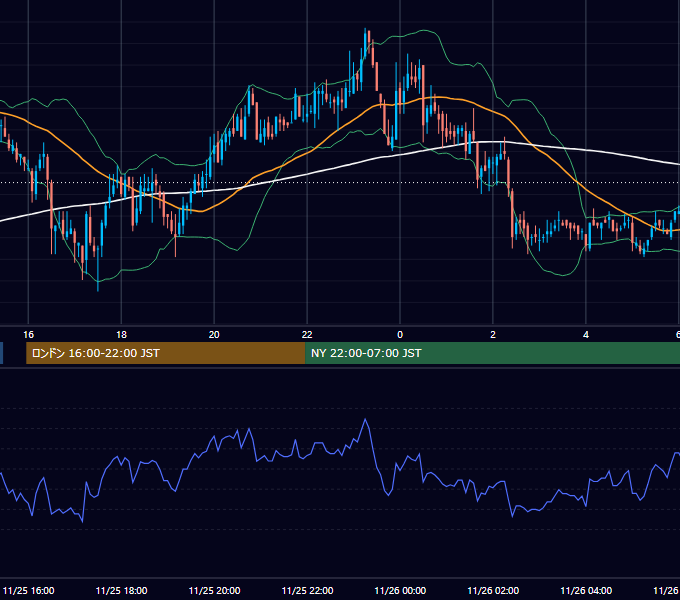Click the 16 hour label on chart axis
Screen dimensions: 680x600
point(28,335)
